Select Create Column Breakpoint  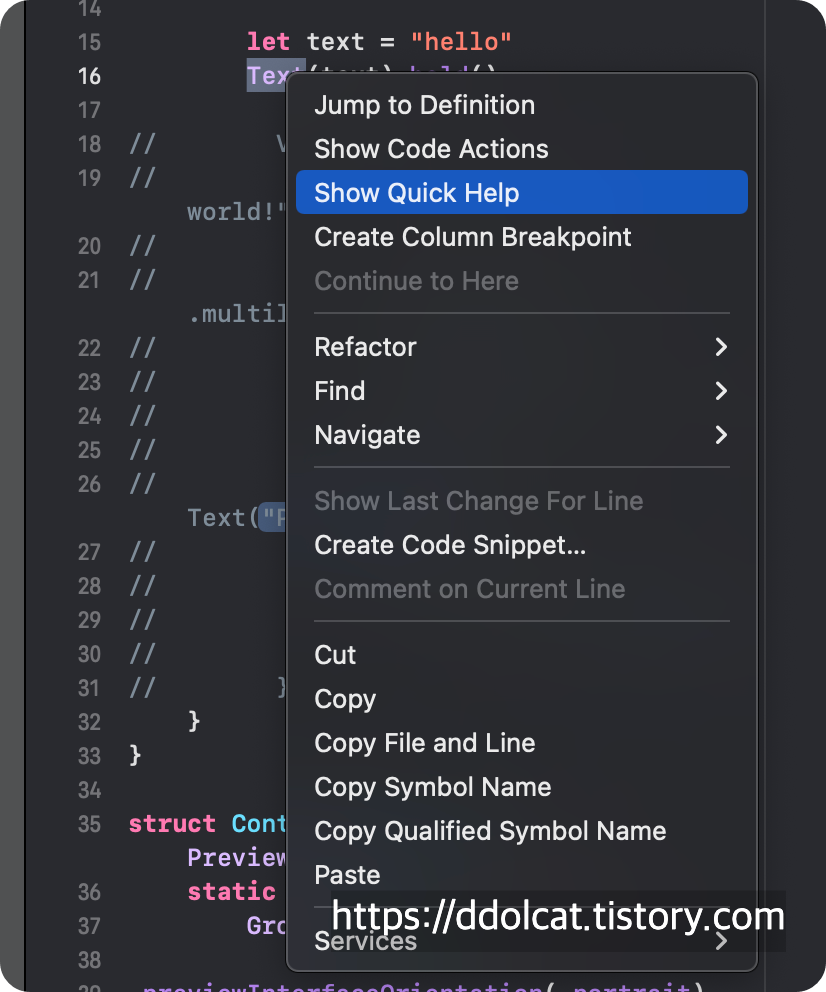[472, 237]
